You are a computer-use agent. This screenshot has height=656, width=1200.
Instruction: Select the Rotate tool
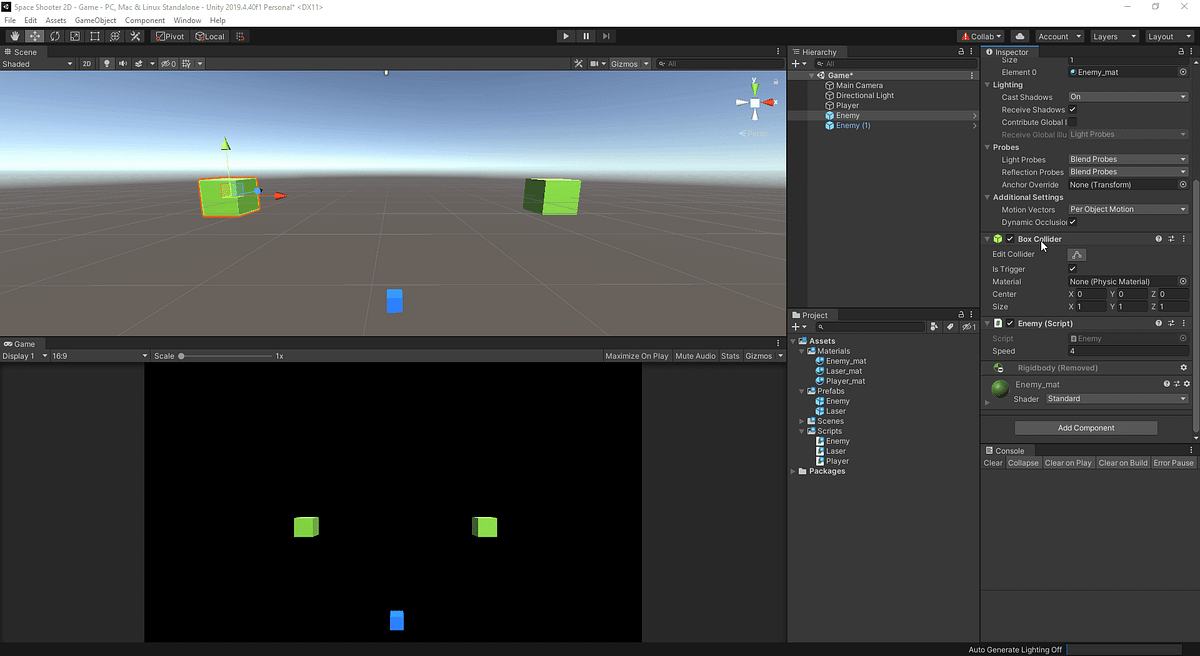point(54,36)
